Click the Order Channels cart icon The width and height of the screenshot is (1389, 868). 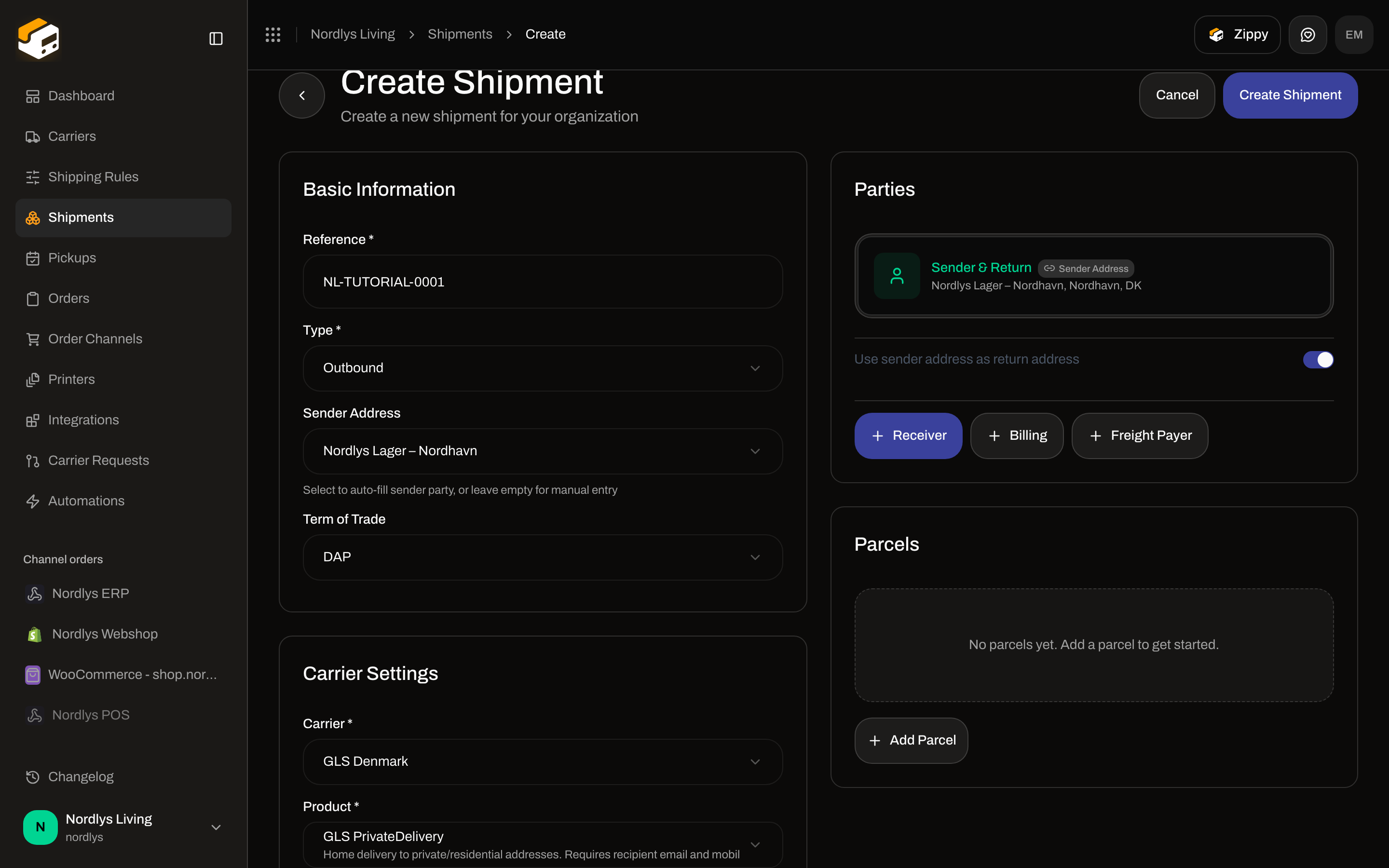coord(33,339)
